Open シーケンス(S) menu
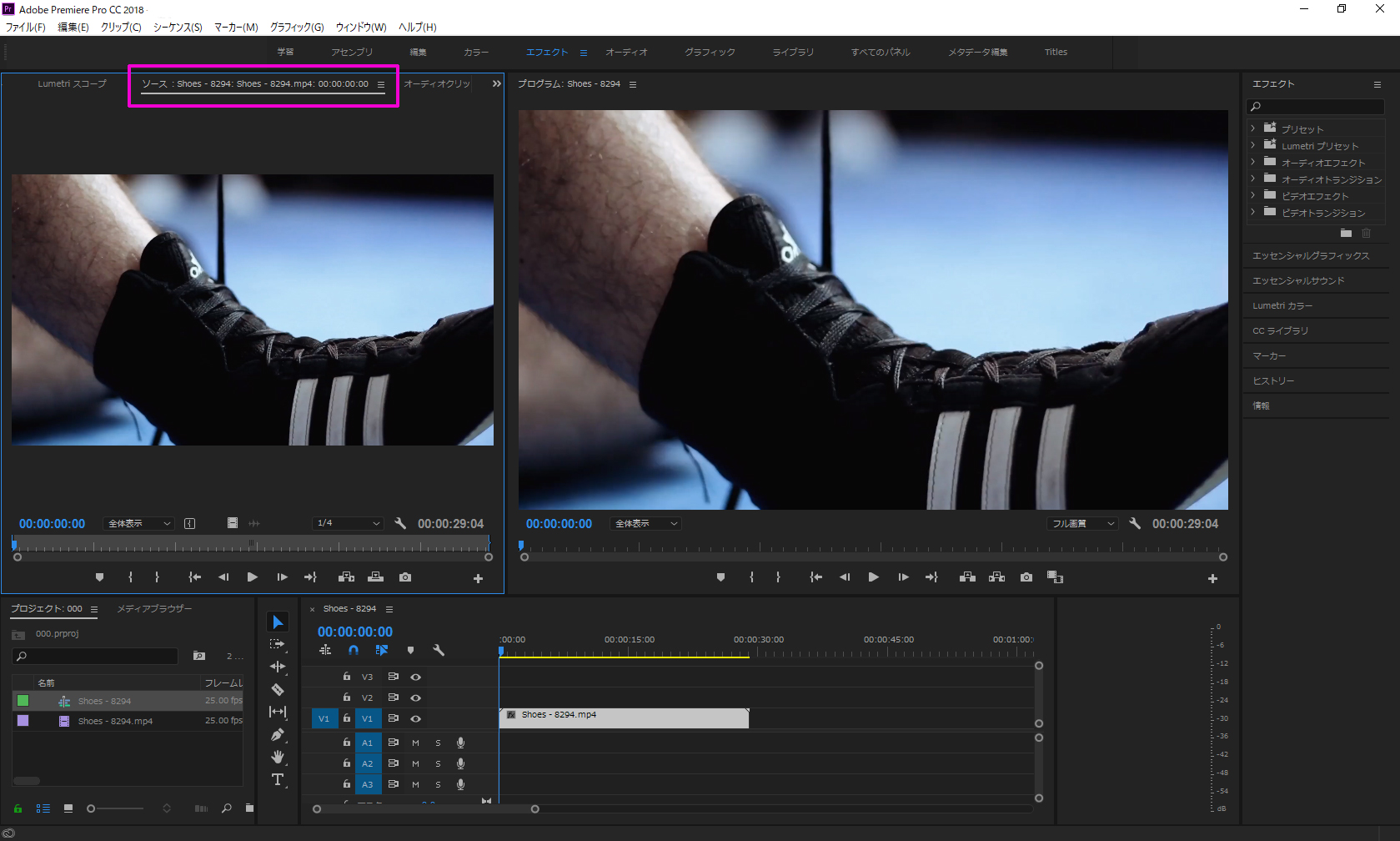This screenshot has height=841, width=1400. tap(178, 28)
